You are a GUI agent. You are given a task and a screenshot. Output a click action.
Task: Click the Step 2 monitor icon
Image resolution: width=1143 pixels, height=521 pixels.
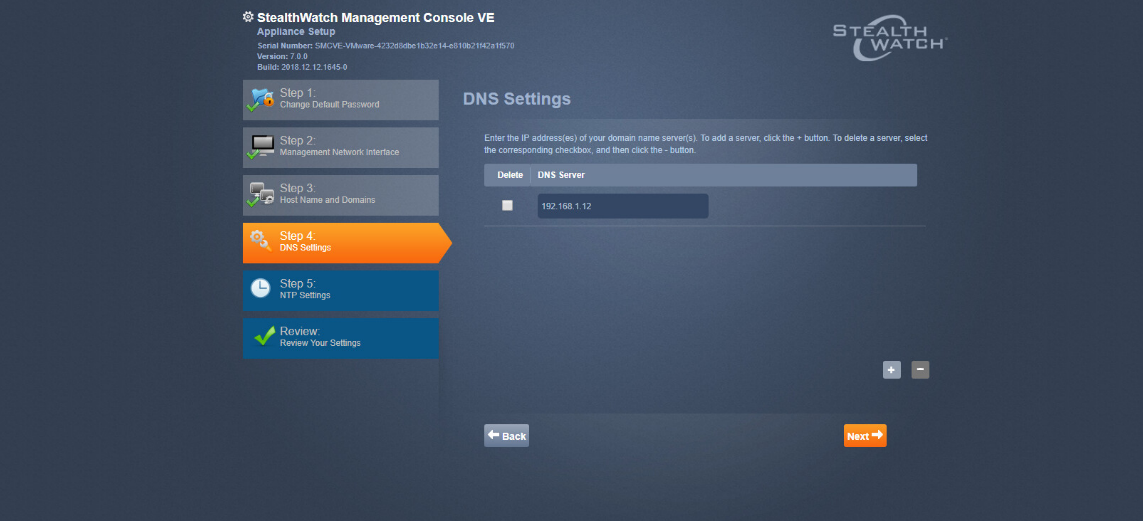(261, 146)
